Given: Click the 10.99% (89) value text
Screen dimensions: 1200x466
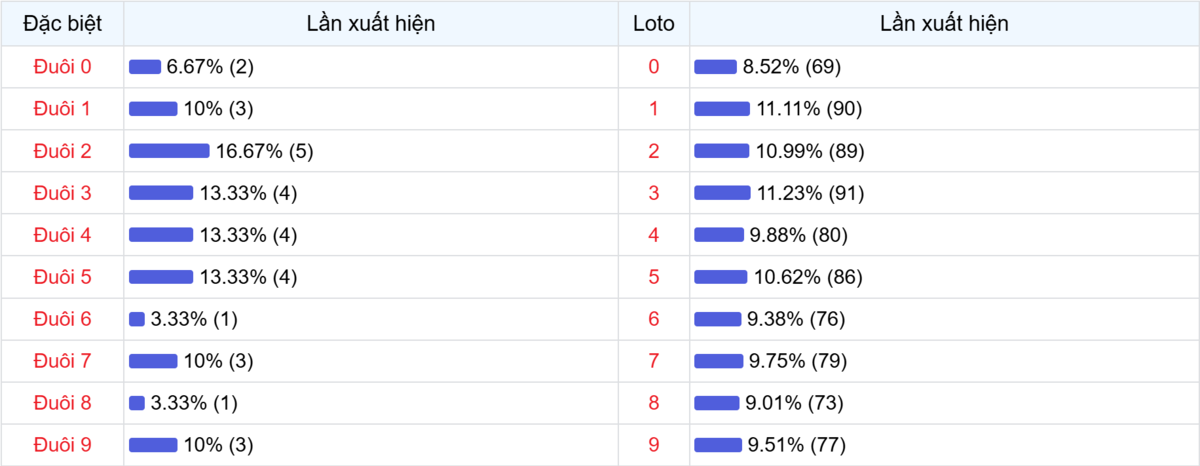Looking at the screenshot, I should (809, 151).
